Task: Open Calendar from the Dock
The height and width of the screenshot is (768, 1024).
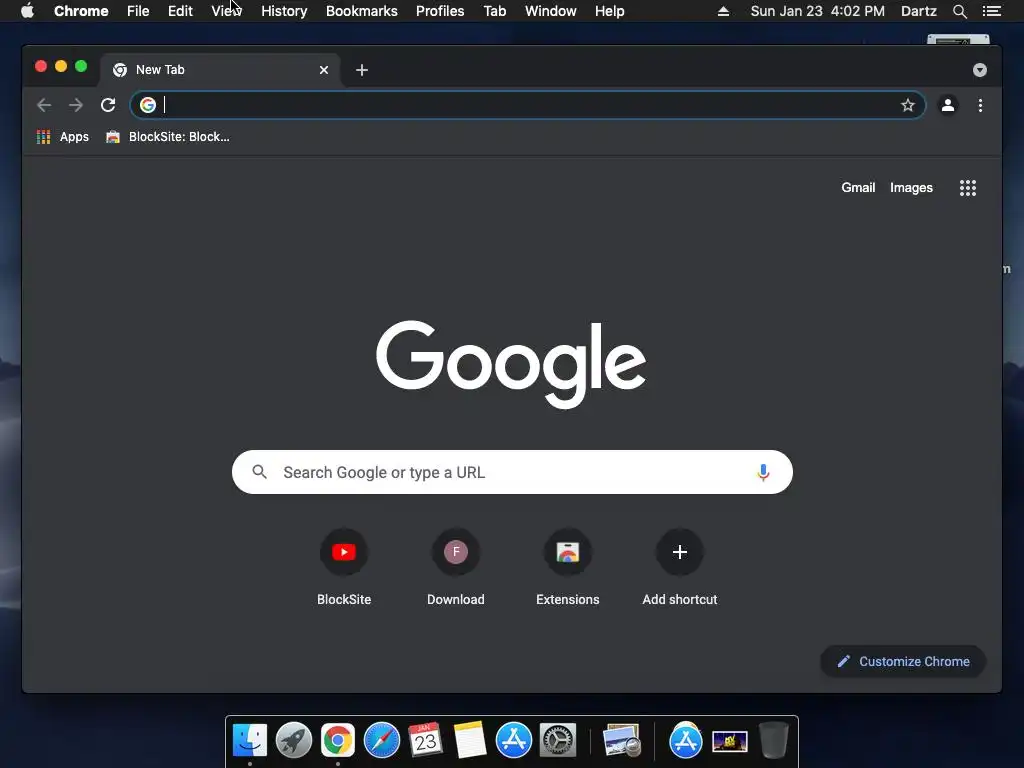Action: coord(425,741)
